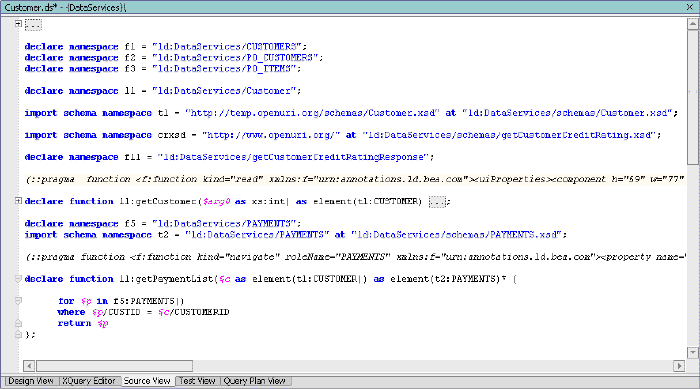Click the "ld:DataServices/CUSTOMERS" string
The width and height of the screenshot is (700, 389).
tap(227, 46)
